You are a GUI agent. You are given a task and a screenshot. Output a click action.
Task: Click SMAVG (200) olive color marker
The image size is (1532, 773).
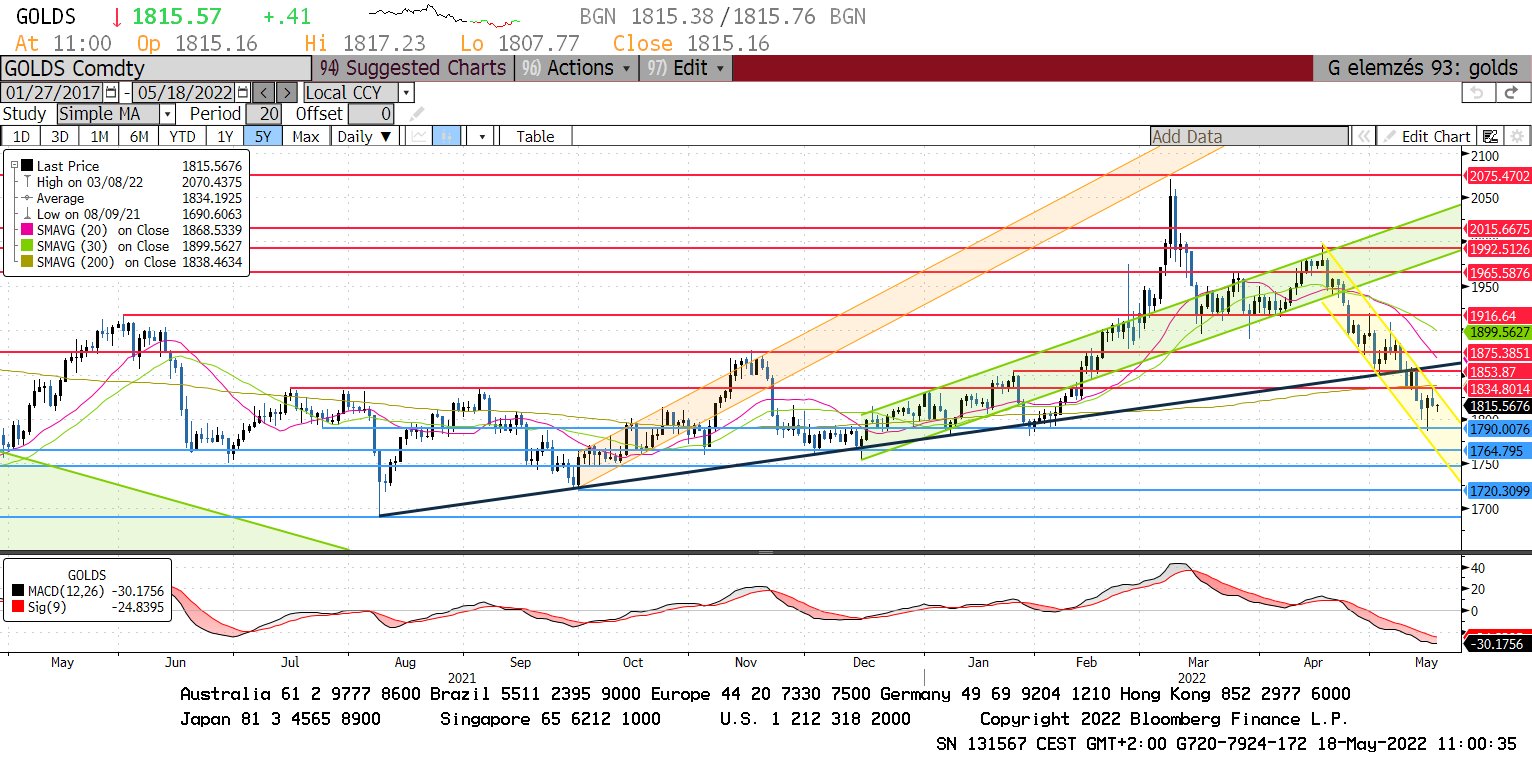(x=26, y=262)
